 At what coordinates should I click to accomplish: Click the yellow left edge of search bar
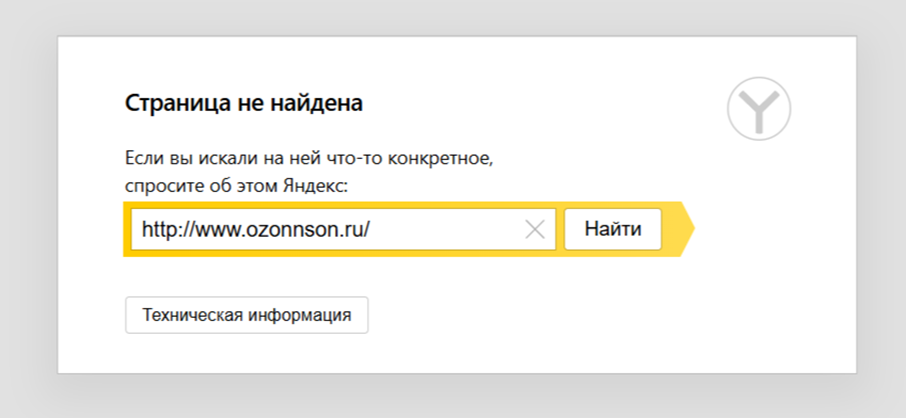coord(127,229)
